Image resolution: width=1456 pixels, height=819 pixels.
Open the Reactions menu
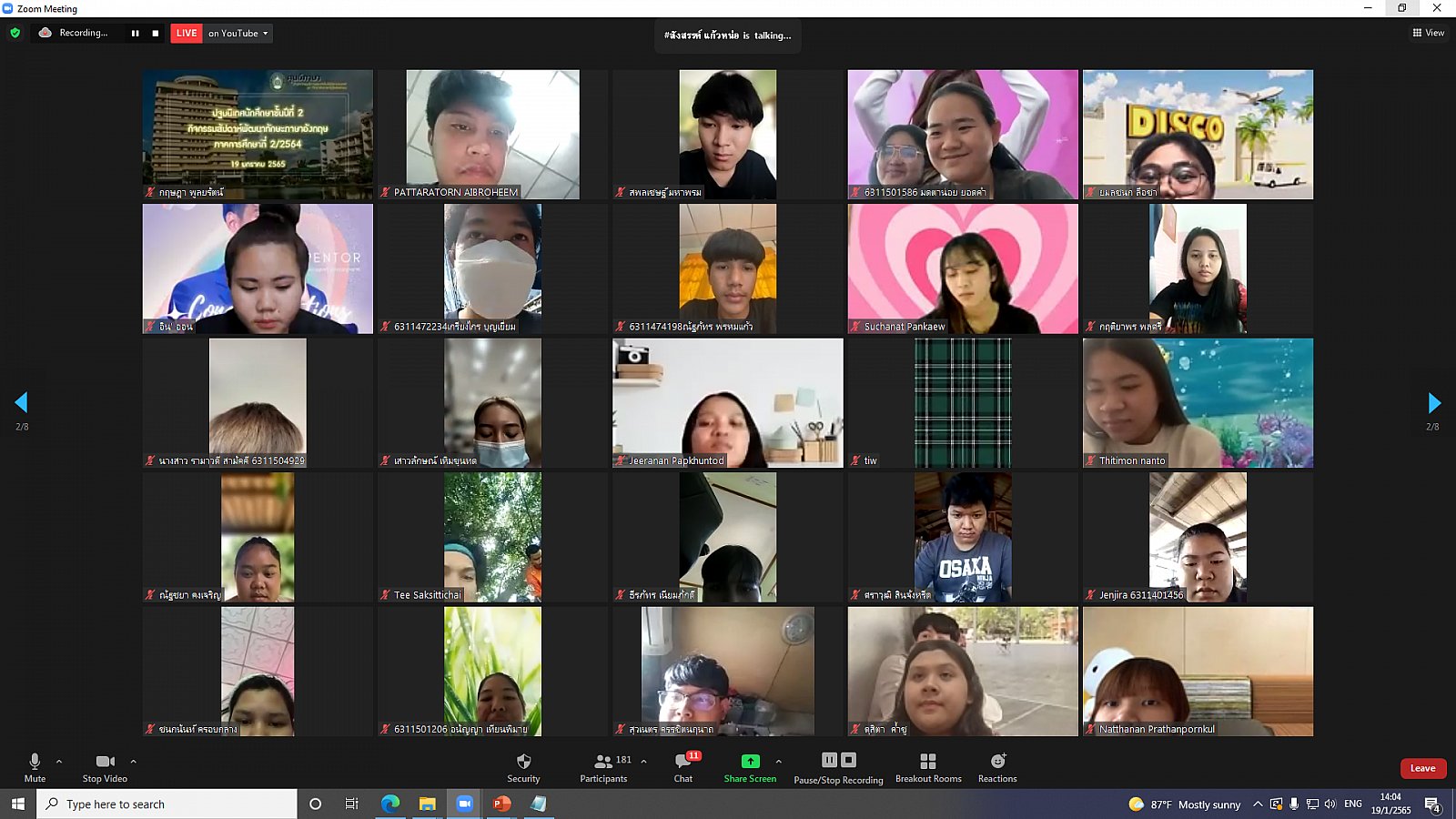point(997,766)
